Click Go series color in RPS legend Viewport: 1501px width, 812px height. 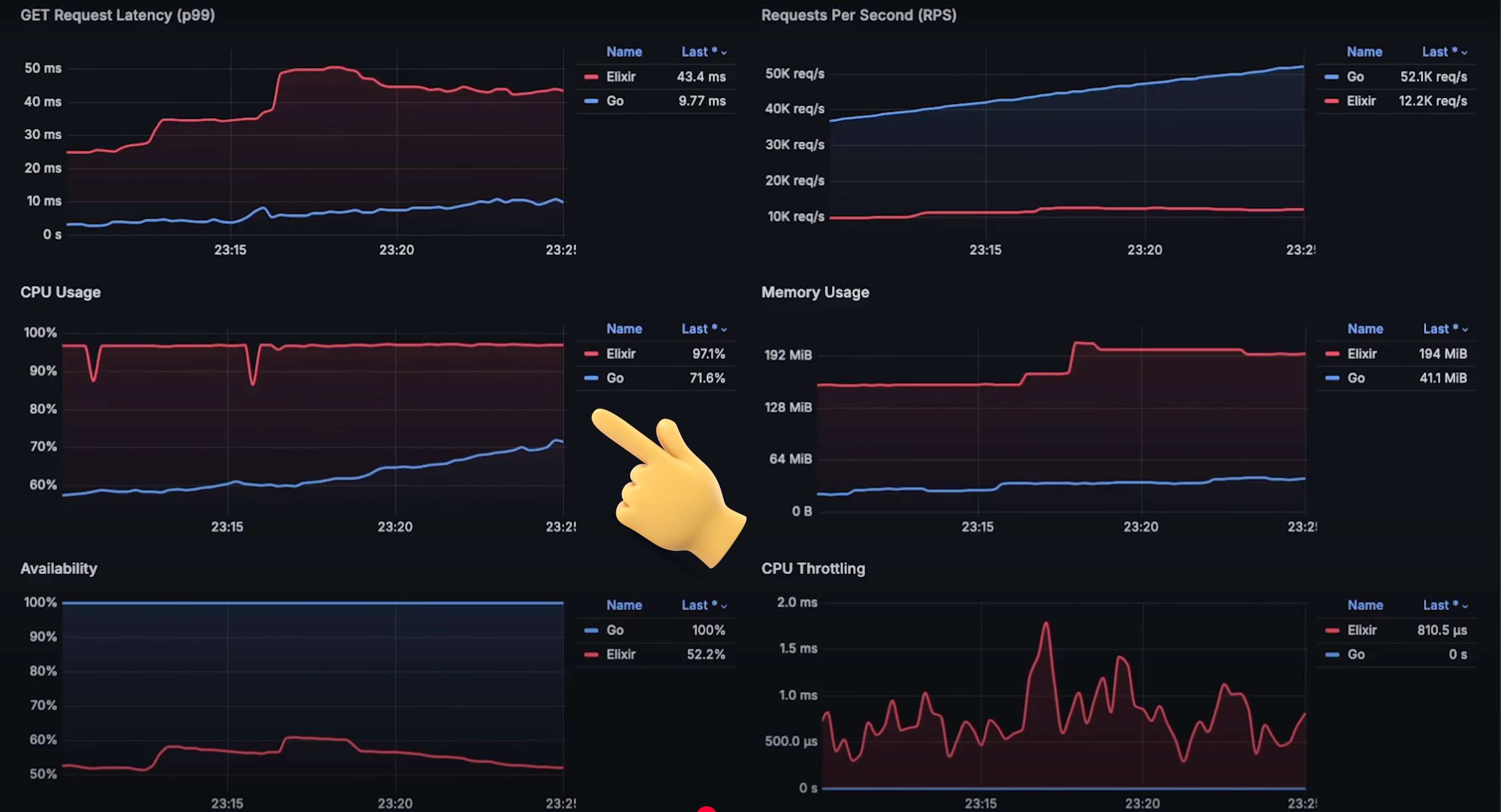1331,77
